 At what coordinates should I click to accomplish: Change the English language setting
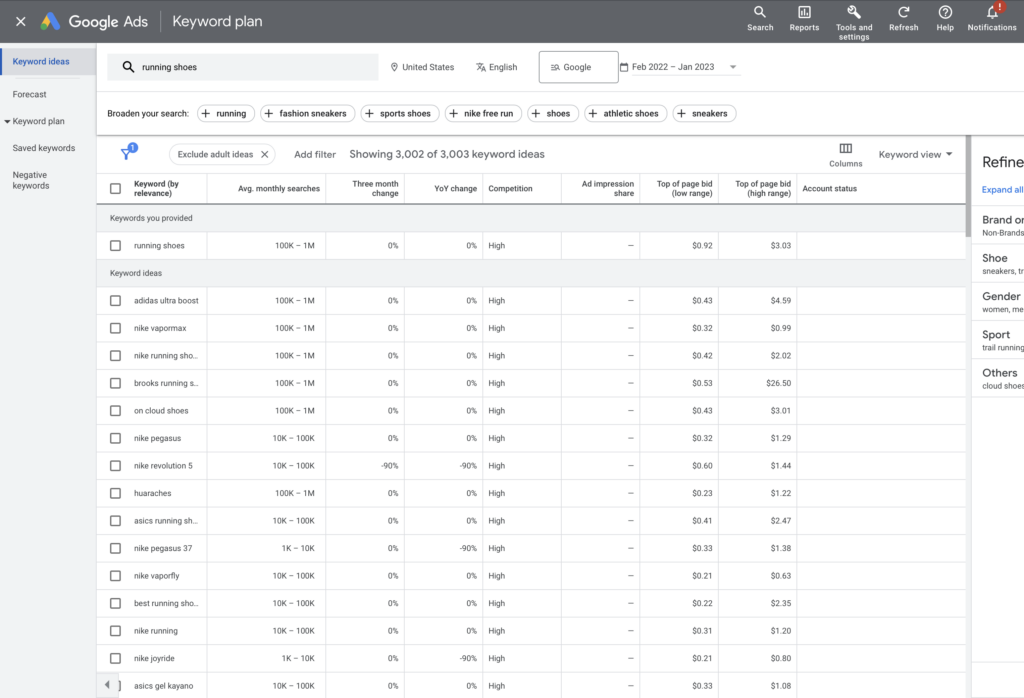tap(496, 67)
